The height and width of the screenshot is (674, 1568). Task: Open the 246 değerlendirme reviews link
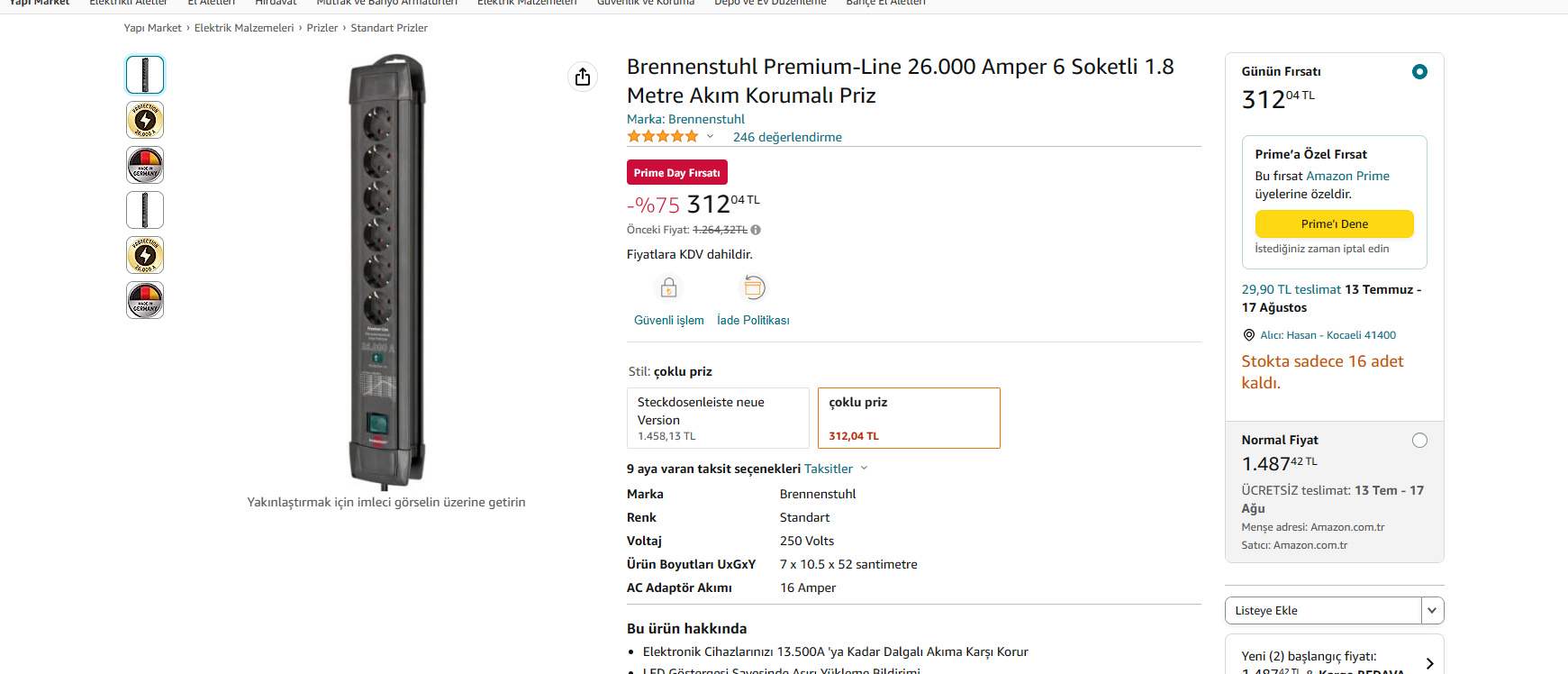[x=787, y=137]
